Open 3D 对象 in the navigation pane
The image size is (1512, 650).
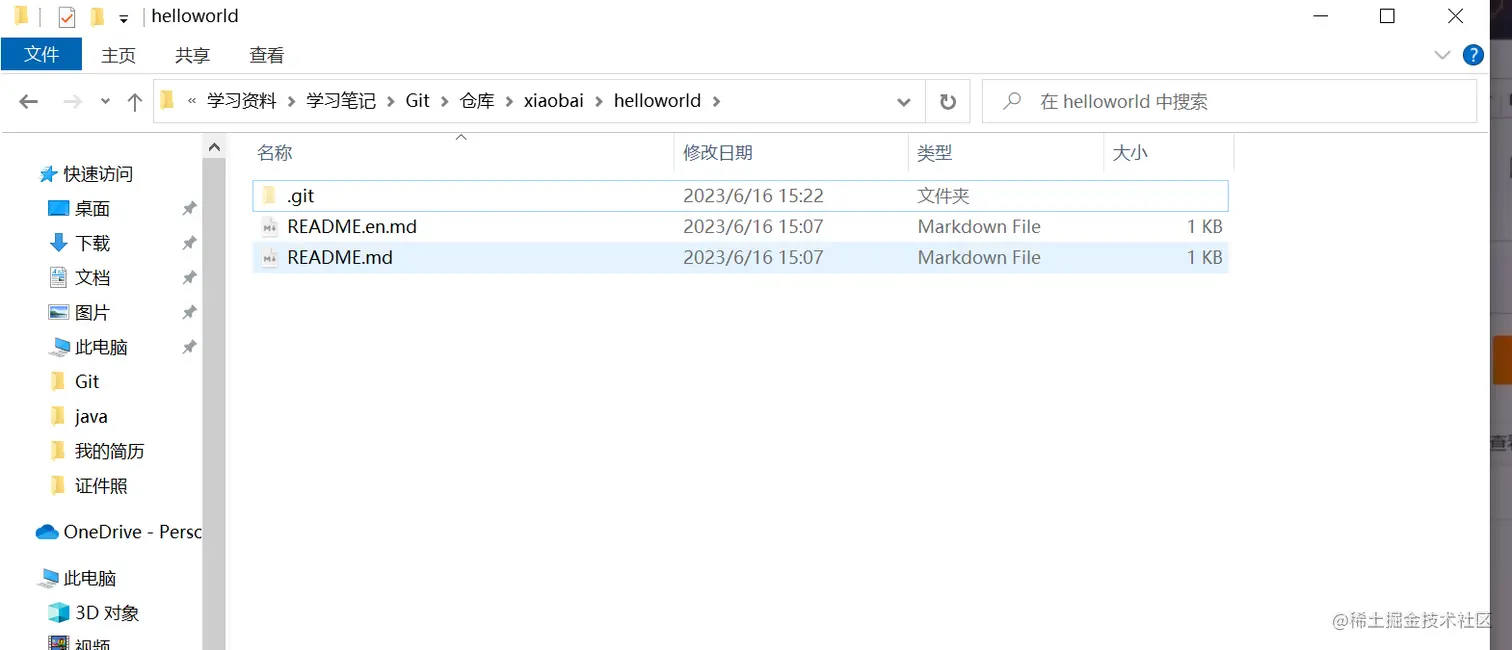coord(107,613)
